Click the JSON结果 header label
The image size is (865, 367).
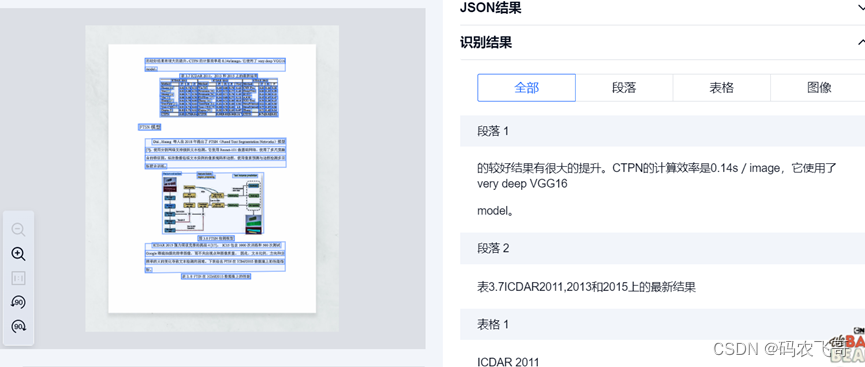coord(490,8)
